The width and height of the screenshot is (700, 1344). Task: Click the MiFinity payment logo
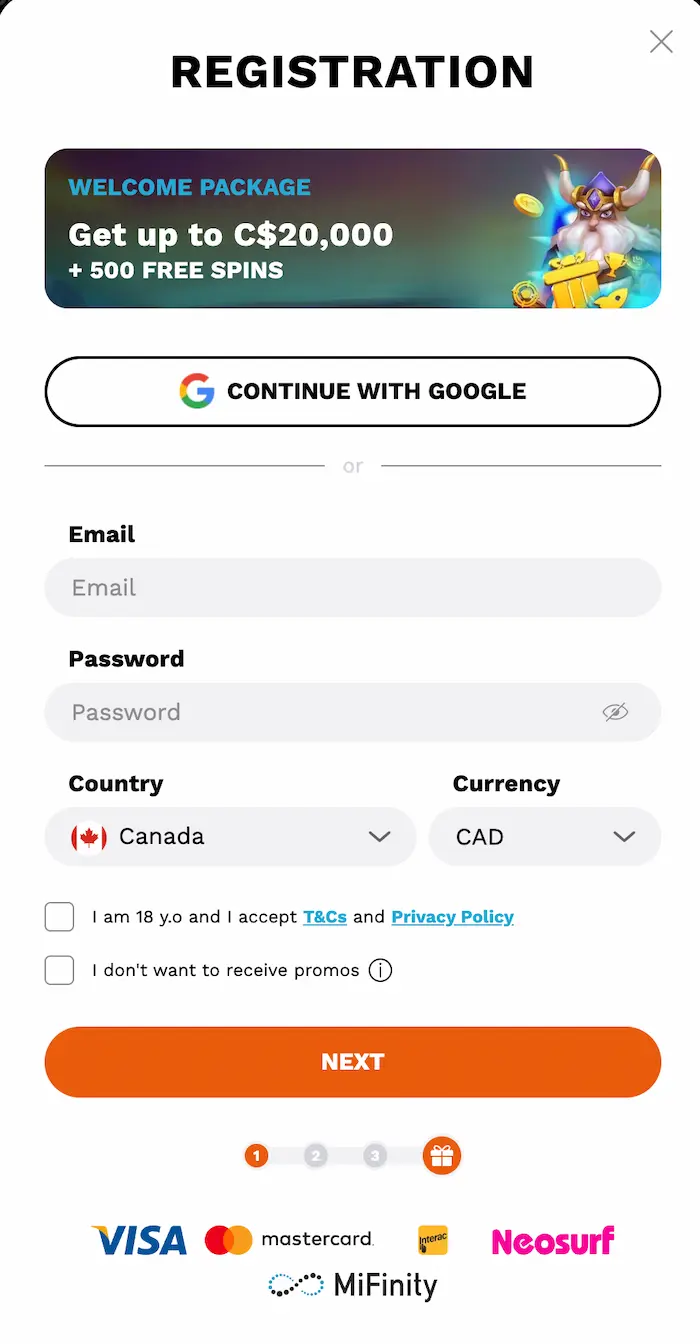pos(353,1285)
